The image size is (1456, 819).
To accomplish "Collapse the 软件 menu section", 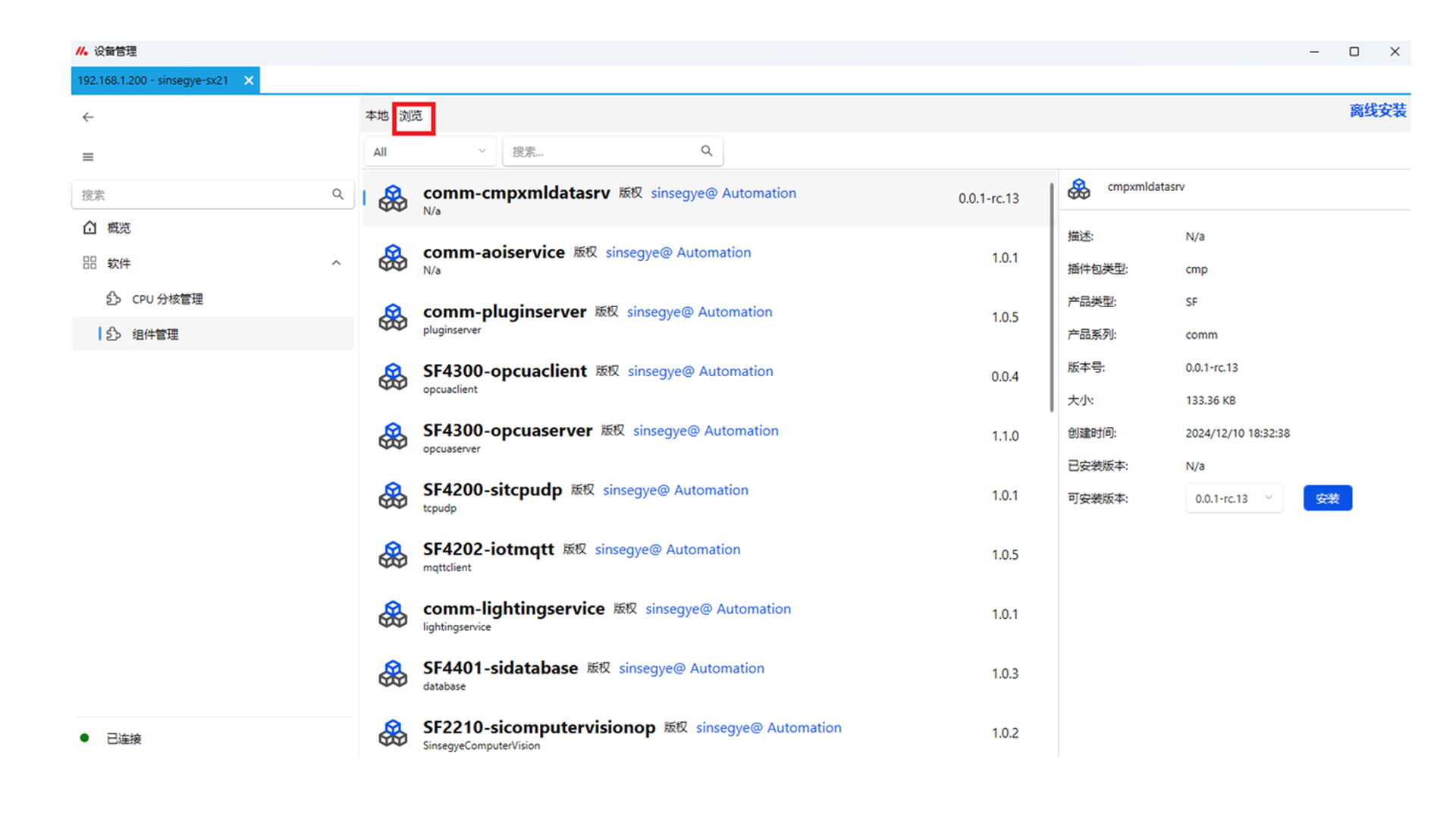I will click(336, 263).
